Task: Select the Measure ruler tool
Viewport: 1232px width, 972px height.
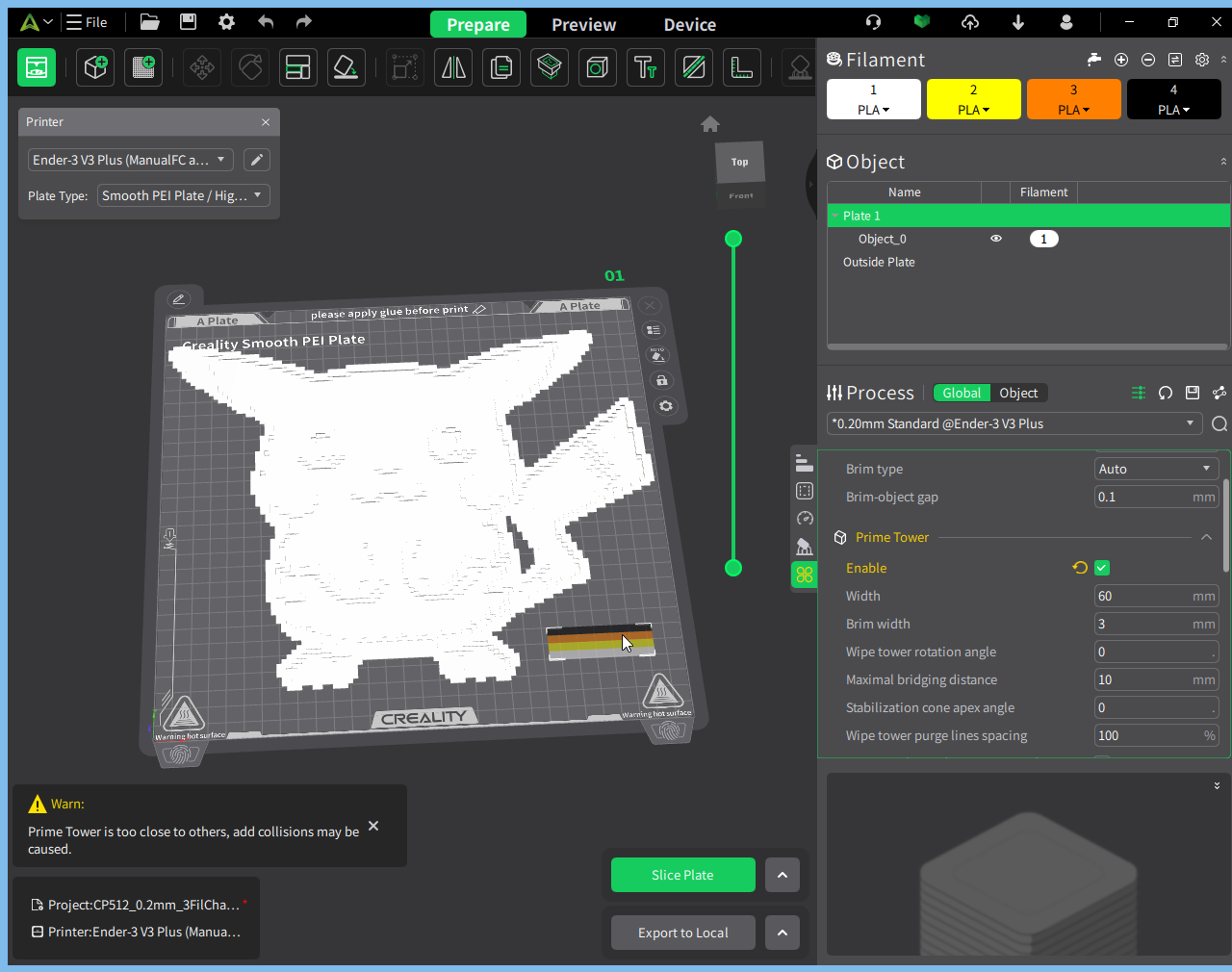Action: pyautogui.click(x=742, y=67)
